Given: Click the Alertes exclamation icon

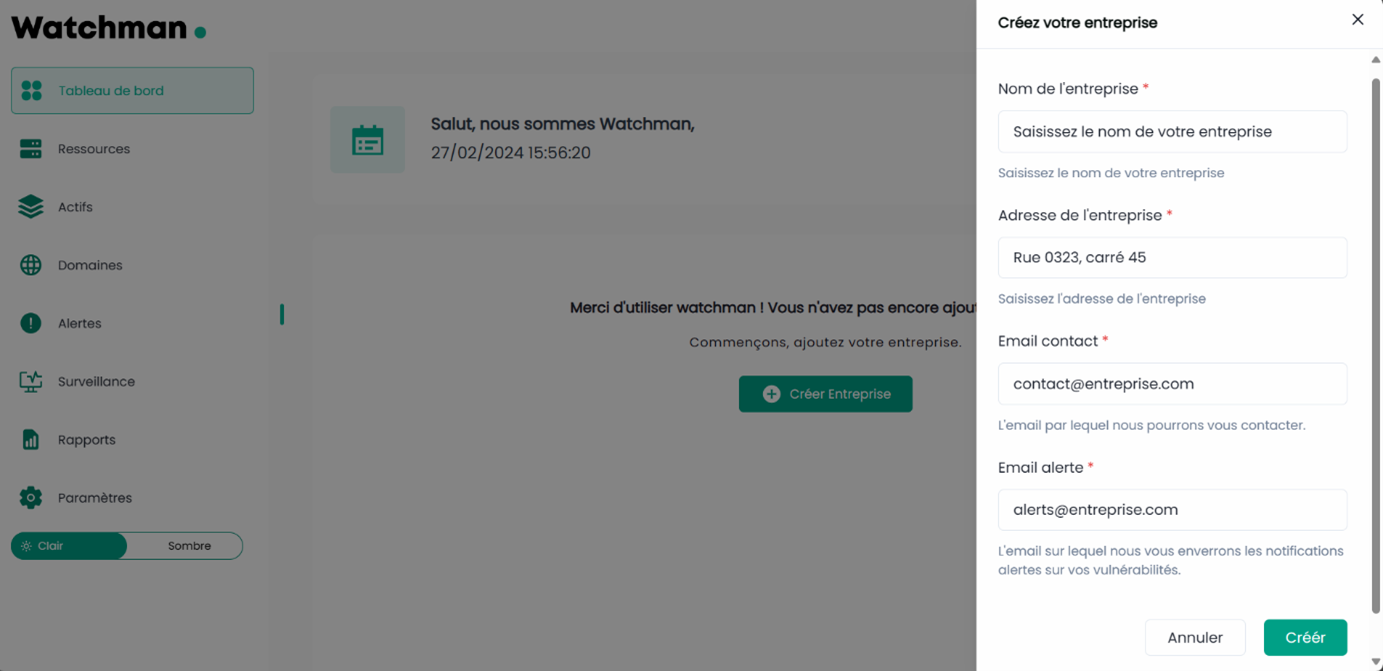Looking at the screenshot, I should 31,323.
